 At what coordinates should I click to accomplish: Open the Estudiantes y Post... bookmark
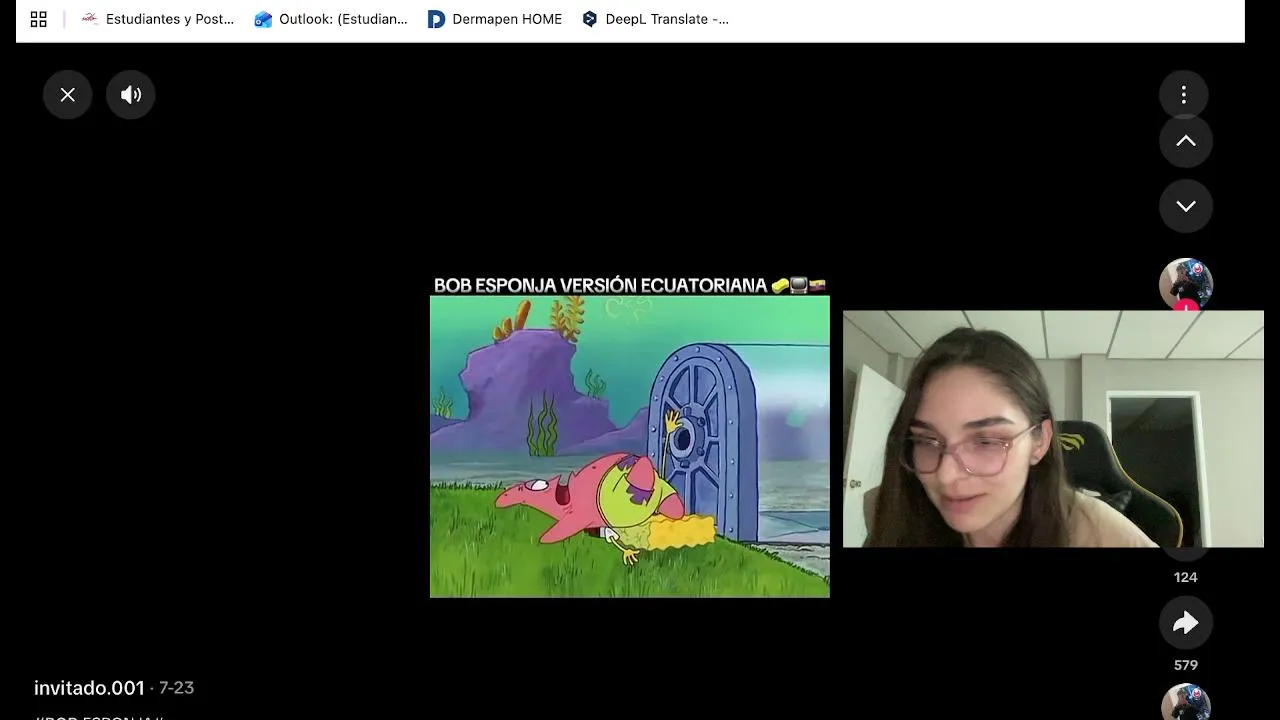158,19
